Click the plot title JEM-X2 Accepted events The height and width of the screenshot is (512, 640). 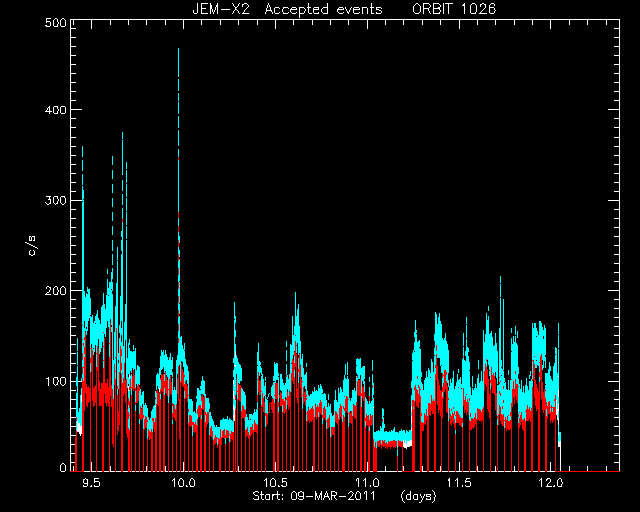pos(287,9)
